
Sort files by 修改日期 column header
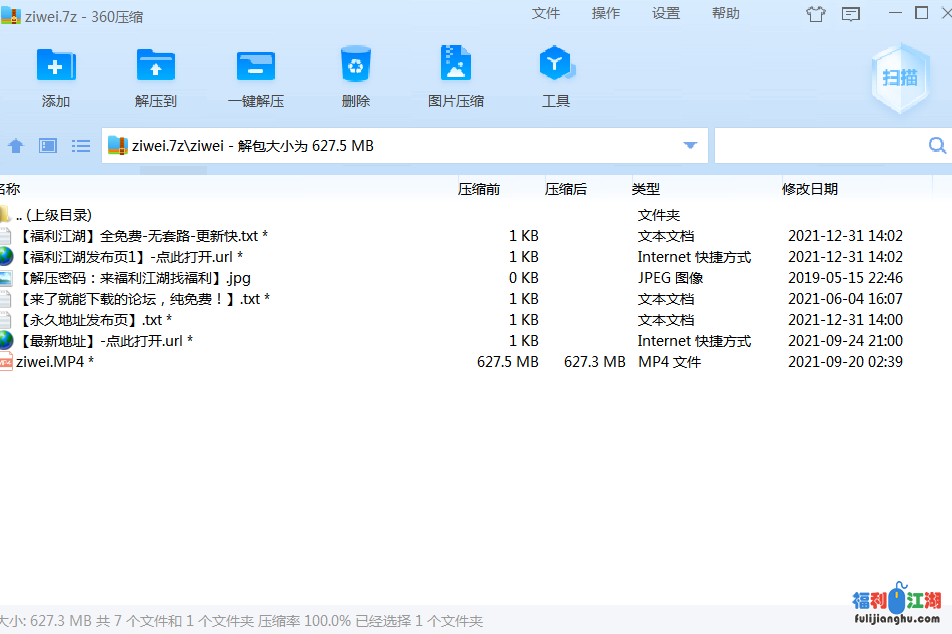click(810, 189)
